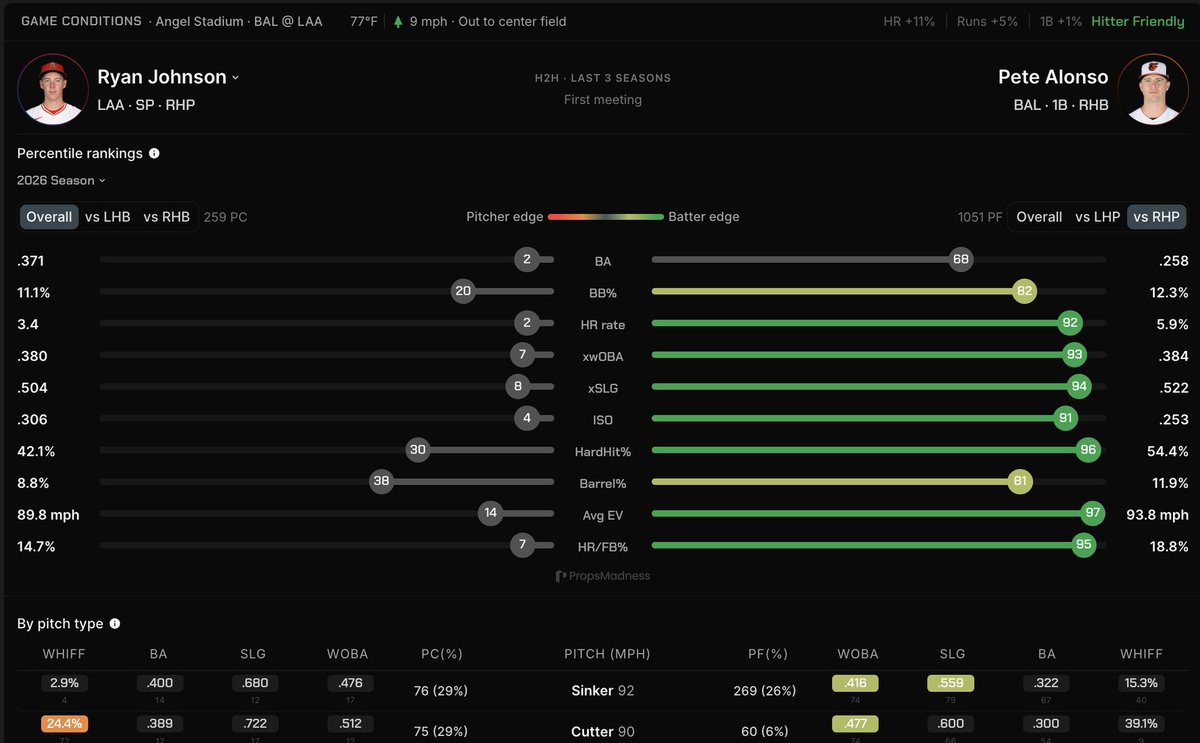Open the 2026 Season dropdown
Viewport: 1200px width, 743px height.
click(x=61, y=180)
